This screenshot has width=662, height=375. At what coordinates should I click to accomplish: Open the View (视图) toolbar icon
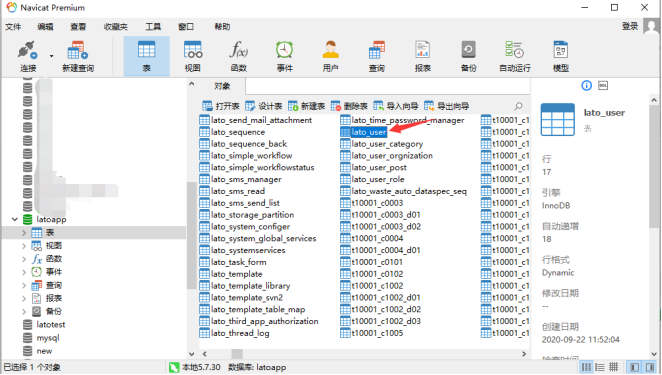coord(193,56)
